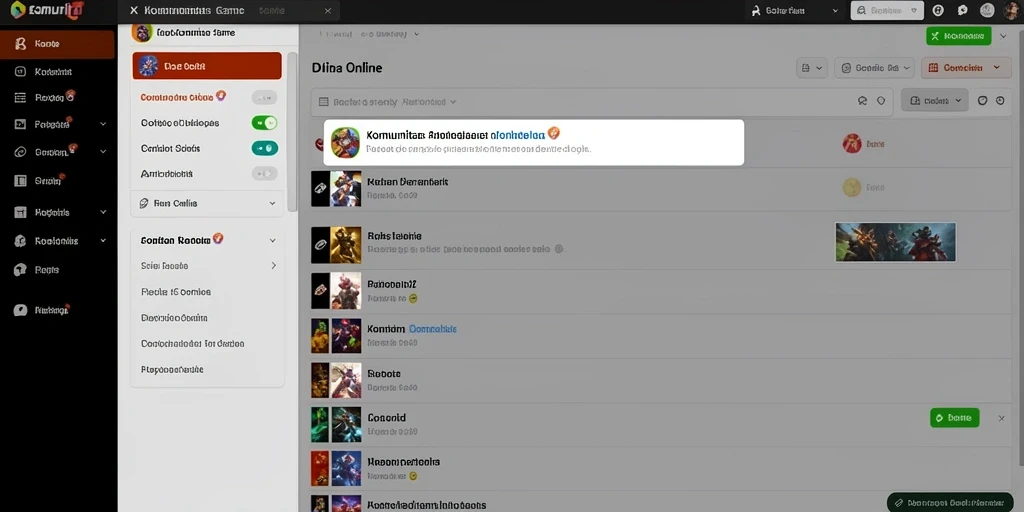Click the spiral icon in the black sidebar
1024x512 pixels.
click(20, 152)
